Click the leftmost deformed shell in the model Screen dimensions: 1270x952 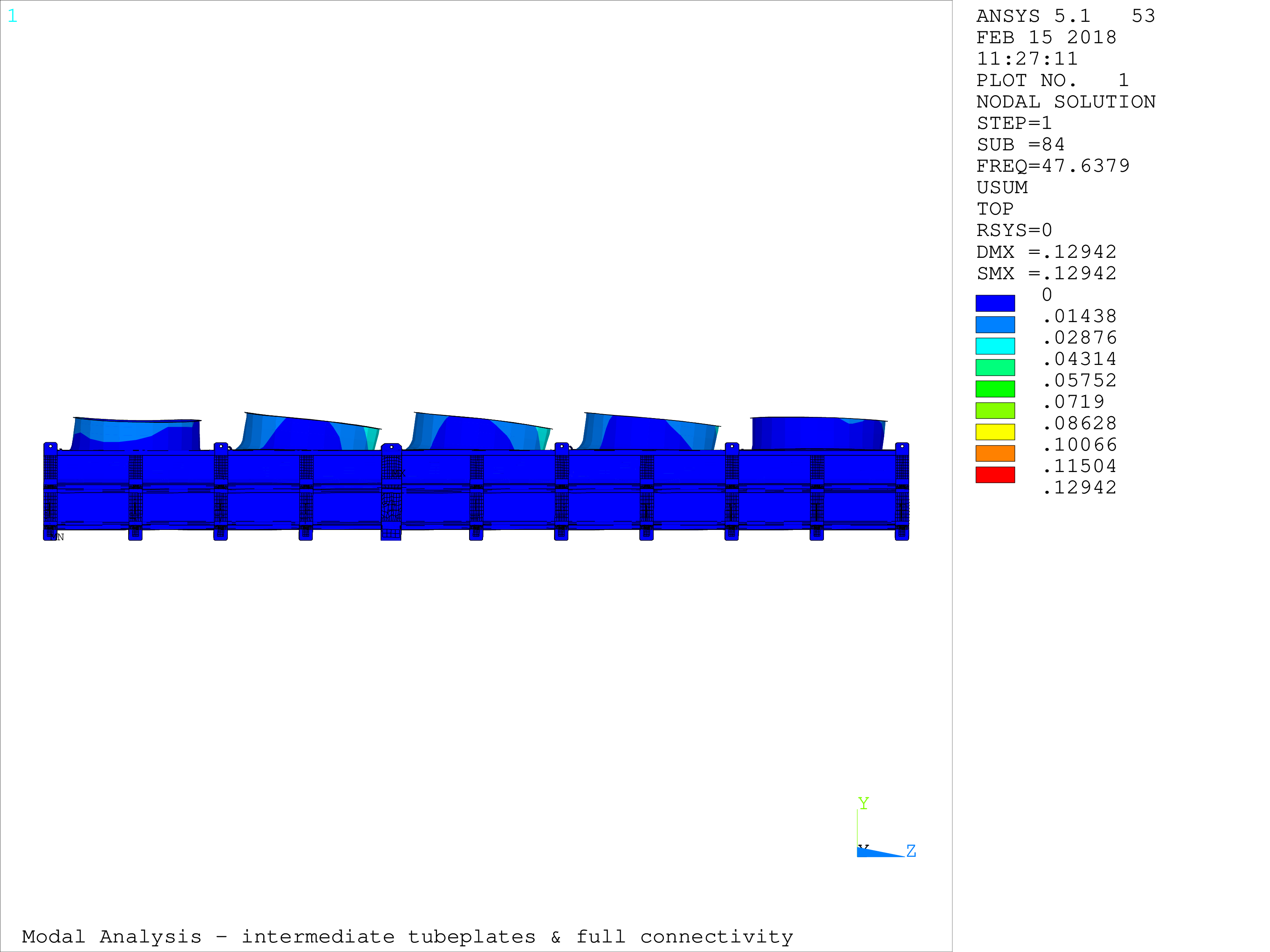point(136,434)
